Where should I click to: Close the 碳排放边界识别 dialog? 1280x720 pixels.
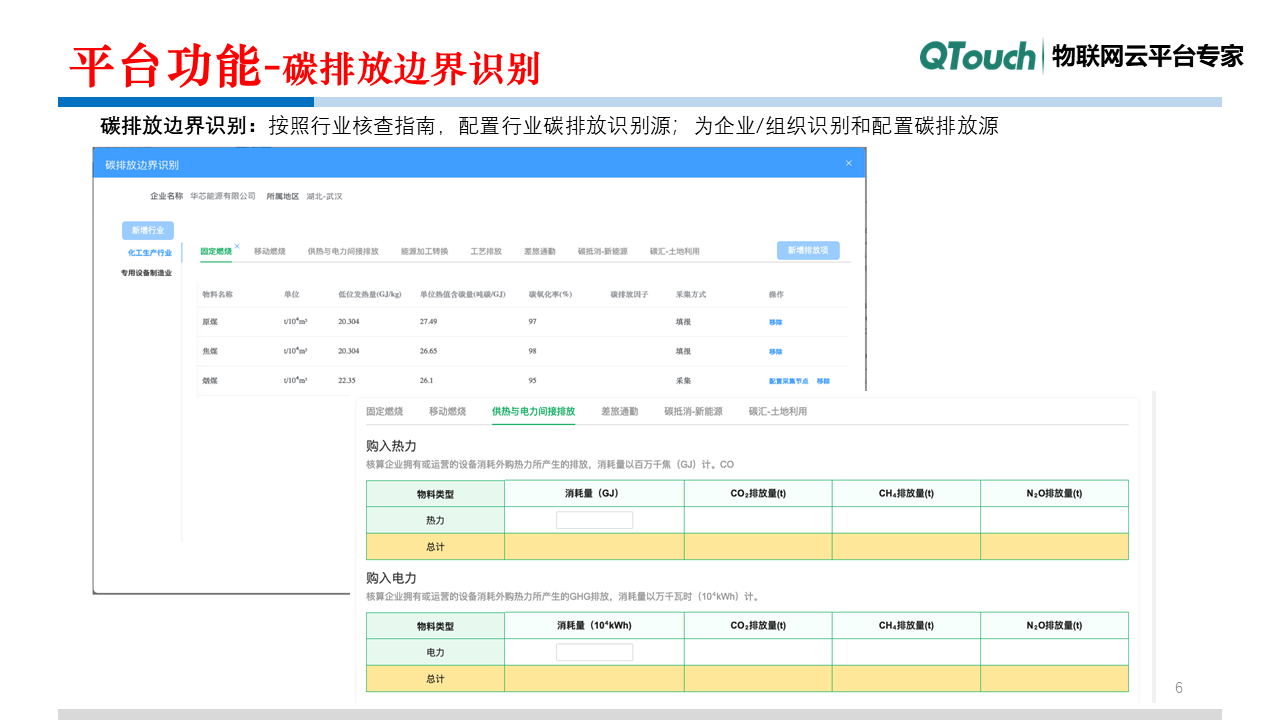(x=849, y=163)
